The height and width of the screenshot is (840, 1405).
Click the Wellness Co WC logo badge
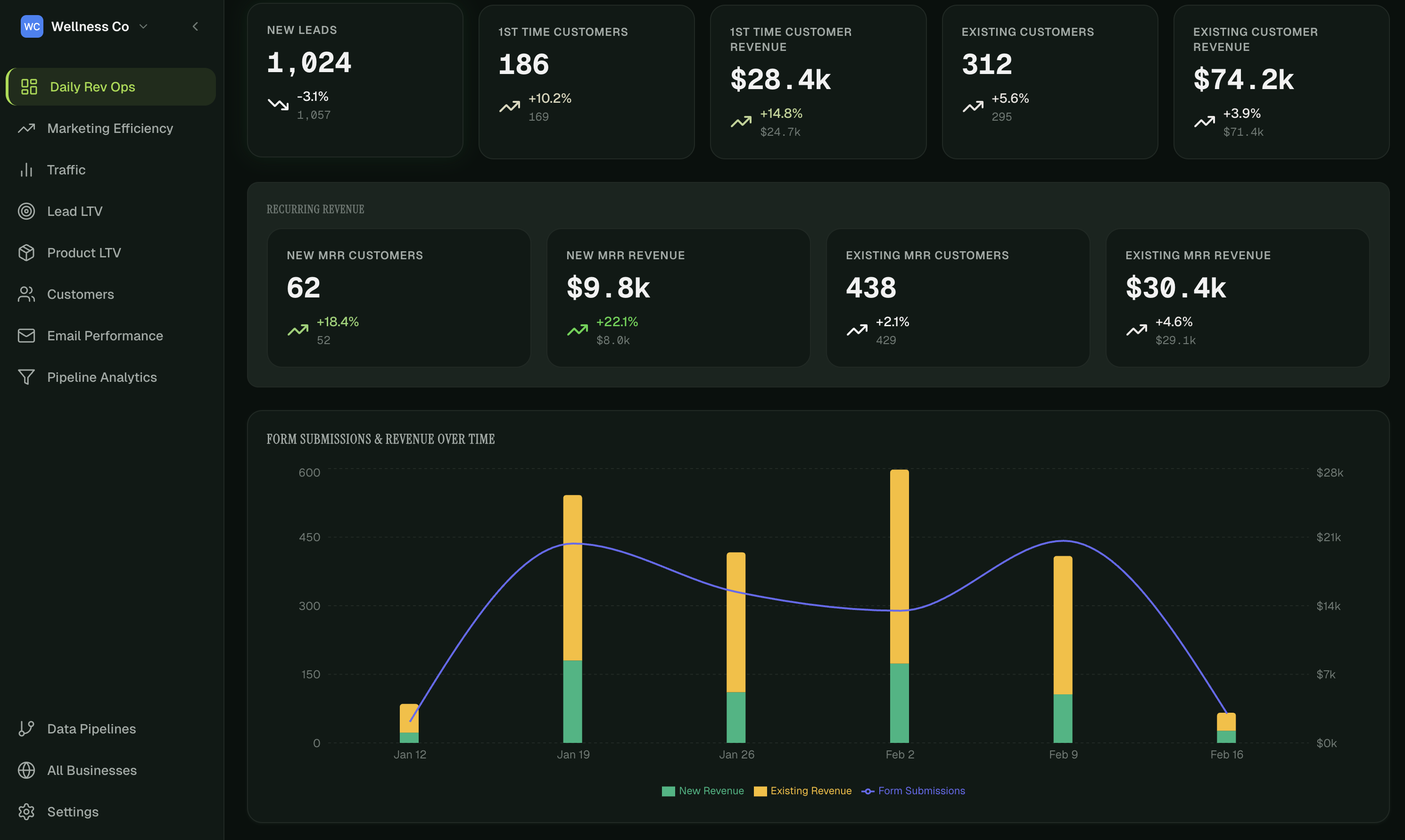(32, 26)
